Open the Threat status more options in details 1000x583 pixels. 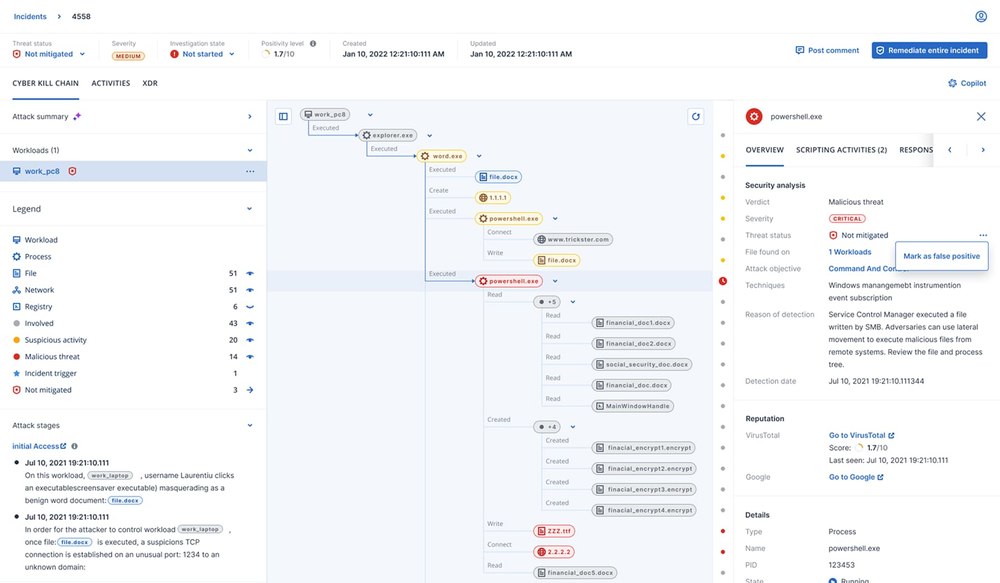point(983,235)
